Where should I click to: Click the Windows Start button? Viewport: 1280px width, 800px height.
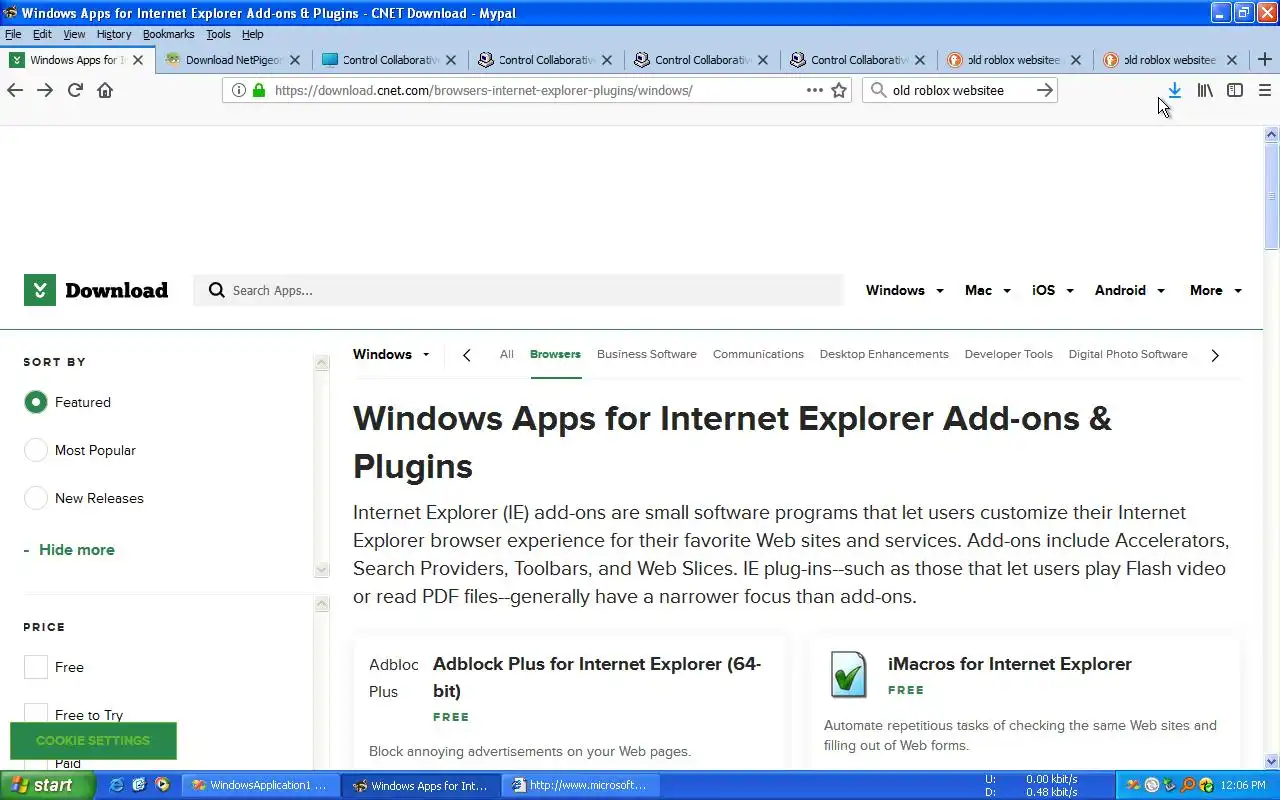tap(47, 785)
